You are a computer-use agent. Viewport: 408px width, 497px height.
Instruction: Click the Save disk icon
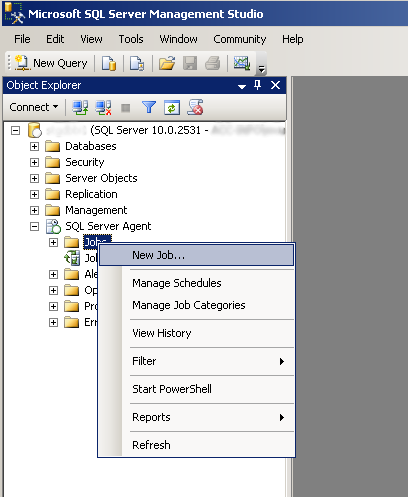pos(190,63)
